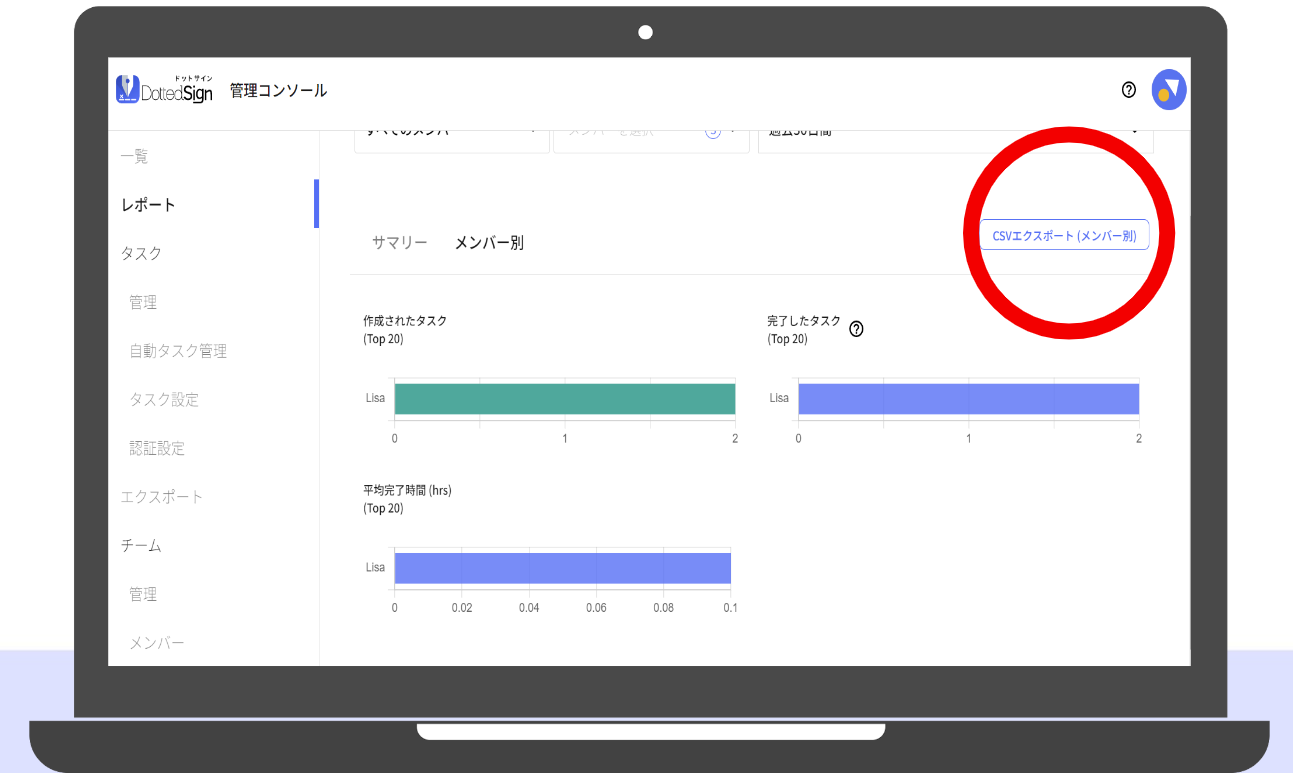Switch to the メンバー別 tab
1293x773 pixels.
coord(489,242)
